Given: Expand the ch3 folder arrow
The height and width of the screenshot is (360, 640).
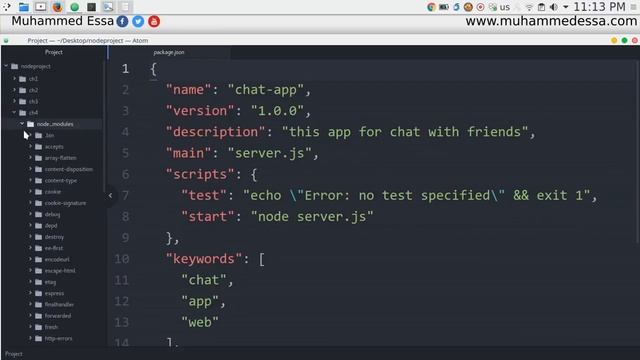Looking at the screenshot, I should 14,101.
